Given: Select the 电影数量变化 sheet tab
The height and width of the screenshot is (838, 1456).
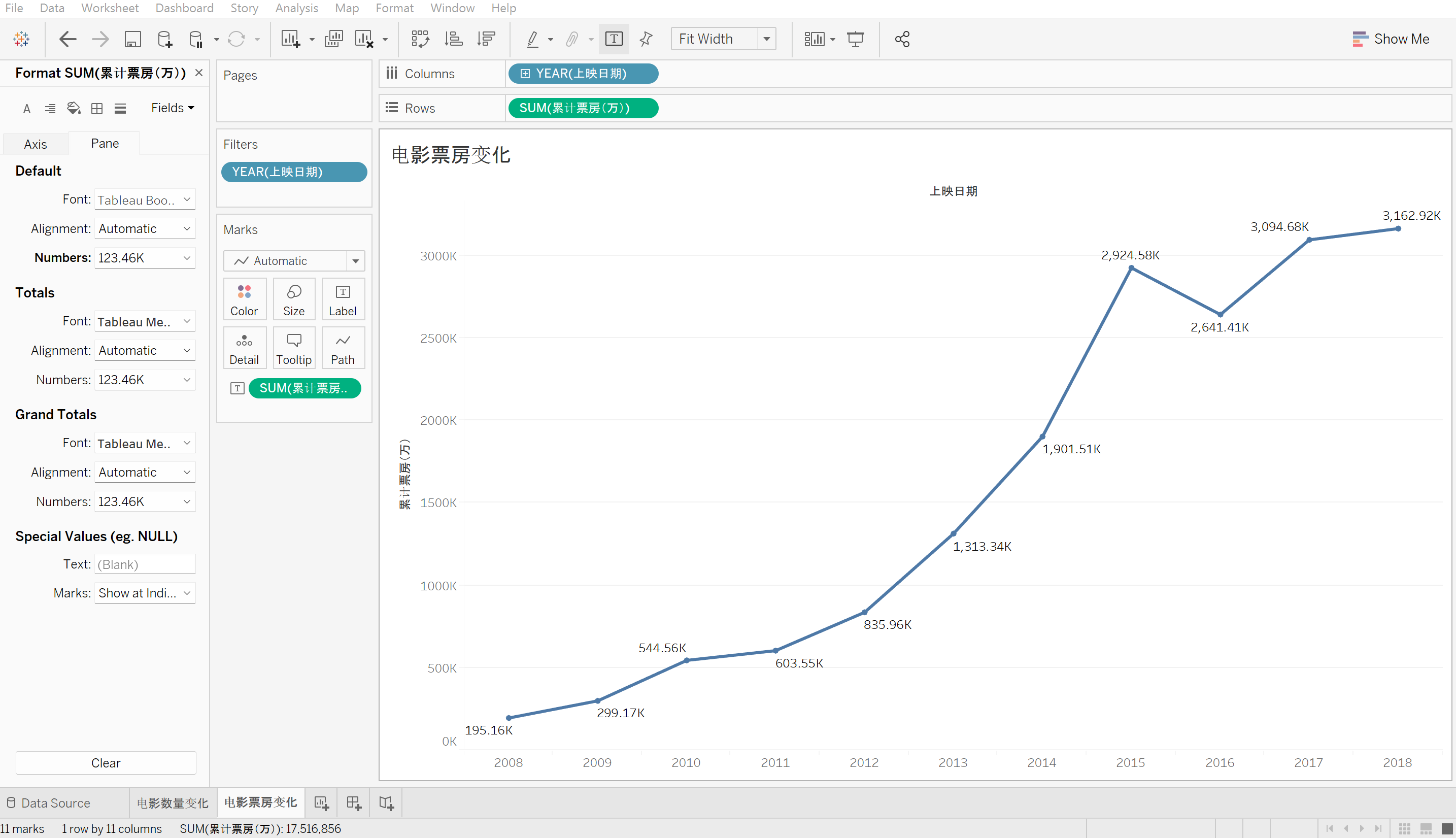Looking at the screenshot, I should (x=172, y=803).
